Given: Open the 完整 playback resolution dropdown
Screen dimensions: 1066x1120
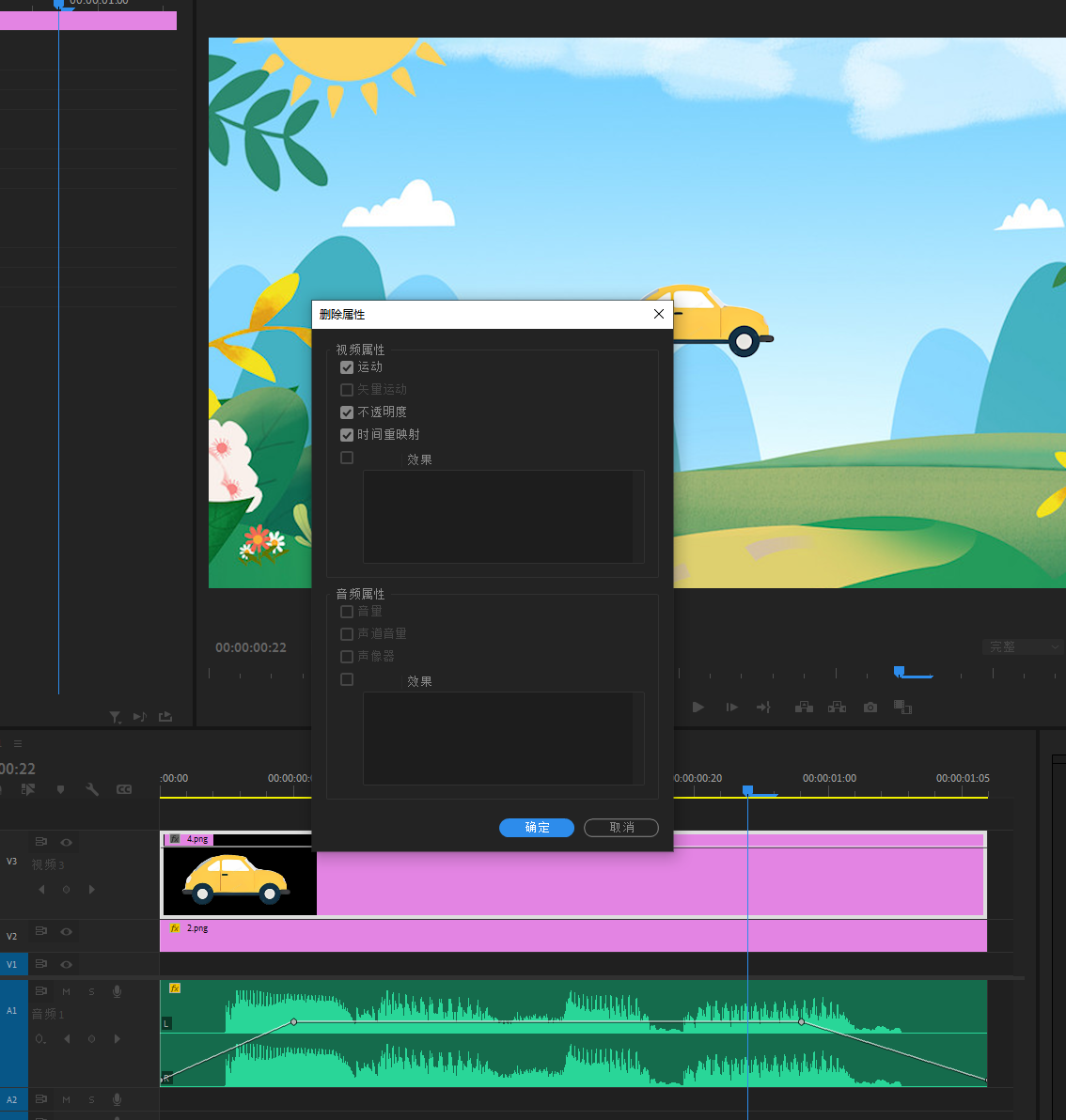Looking at the screenshot, I should 1024,646.
